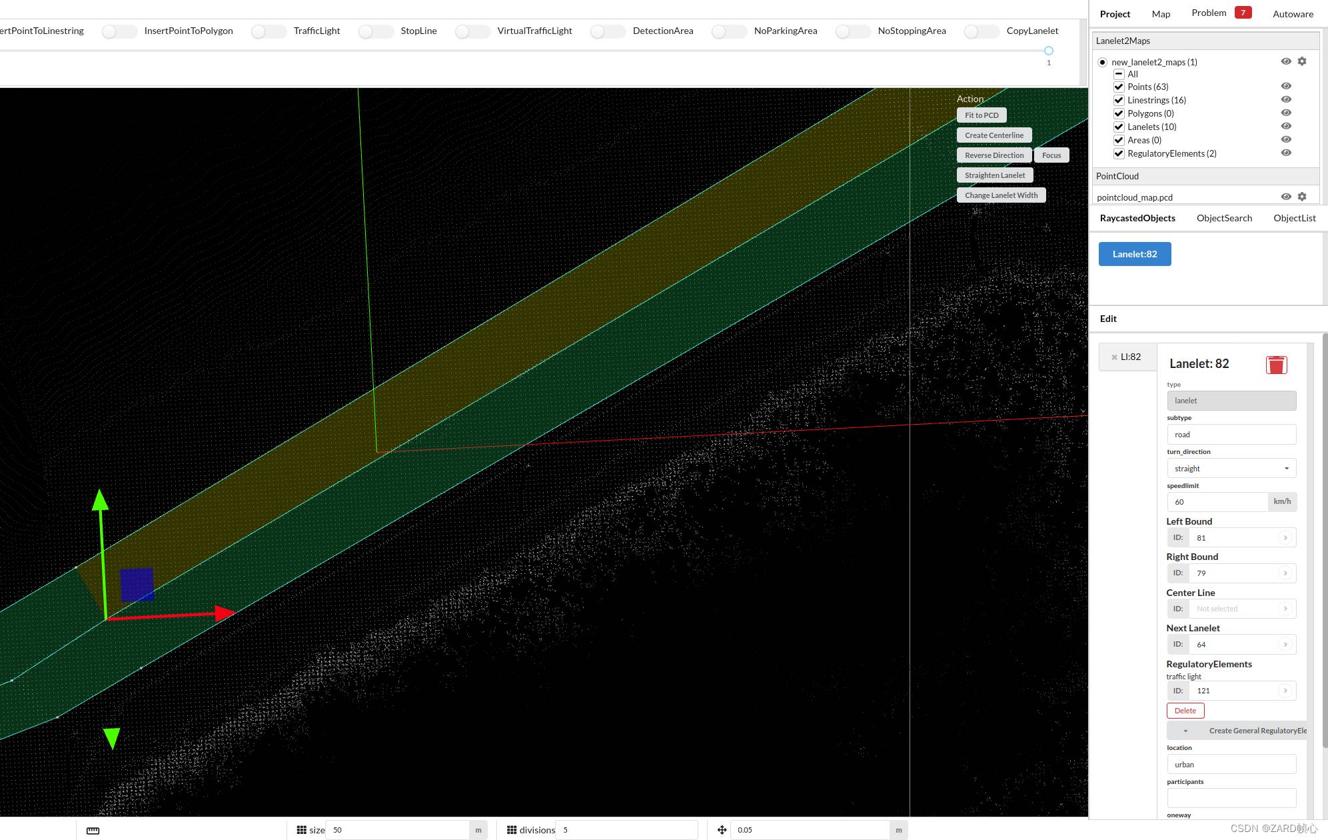Switch to the Problem tab
The width and height of the screenshot is (1328, 840).
click(1209, 13)
